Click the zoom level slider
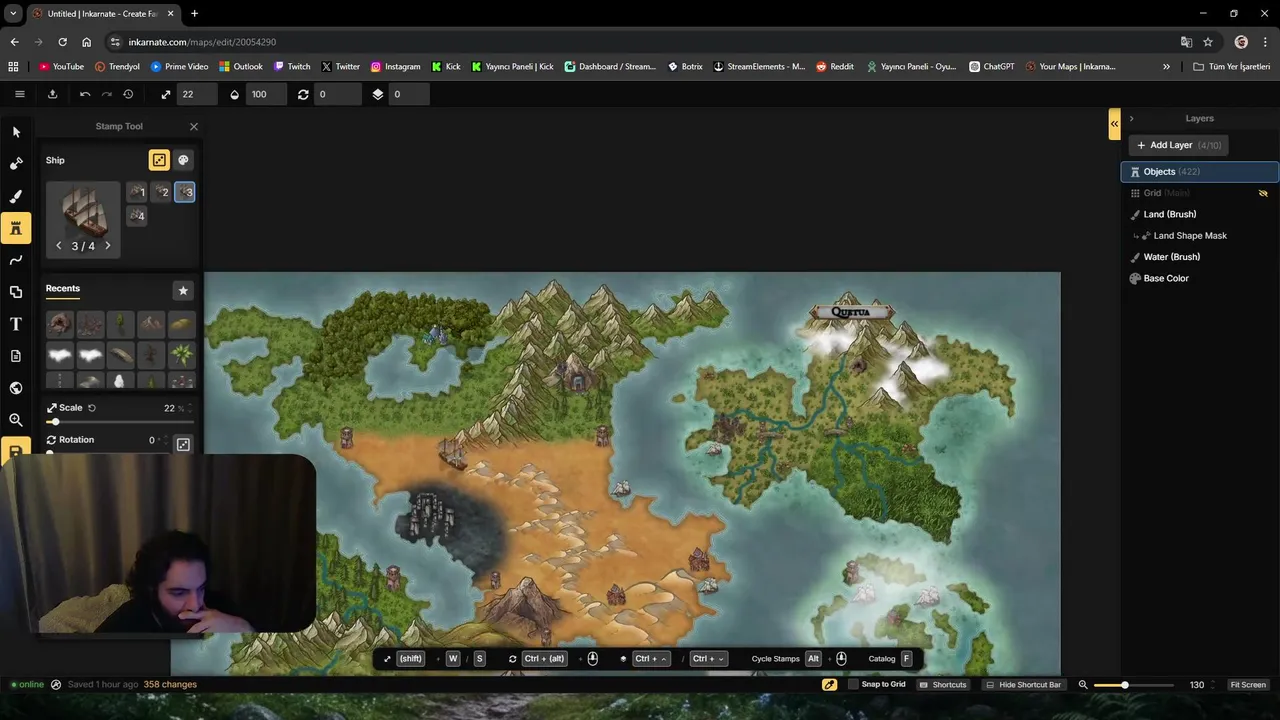This screenshot has height=720, width=1280. [x=1133, y=685]
